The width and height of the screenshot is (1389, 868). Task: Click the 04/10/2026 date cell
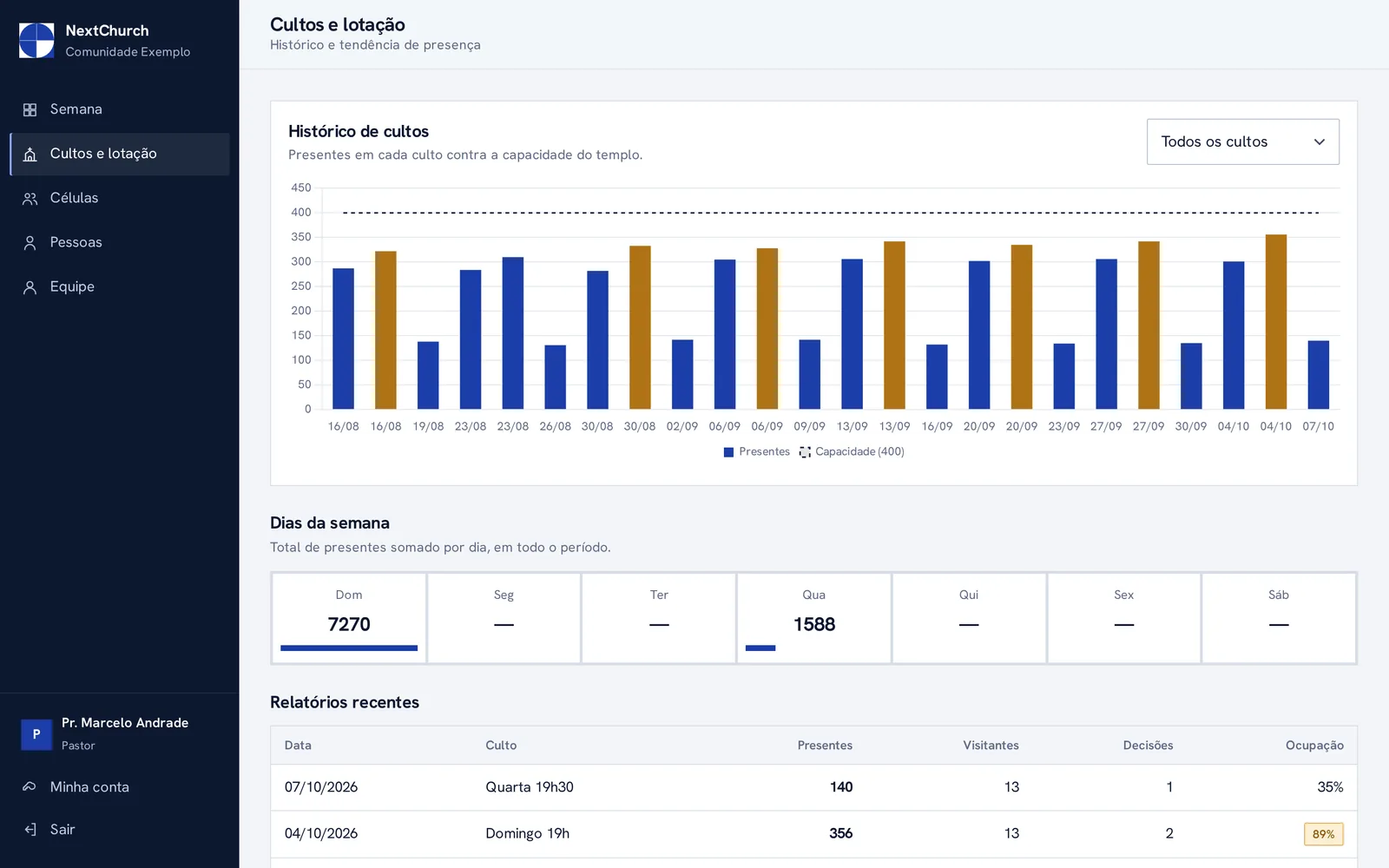[x=321, y=833]
